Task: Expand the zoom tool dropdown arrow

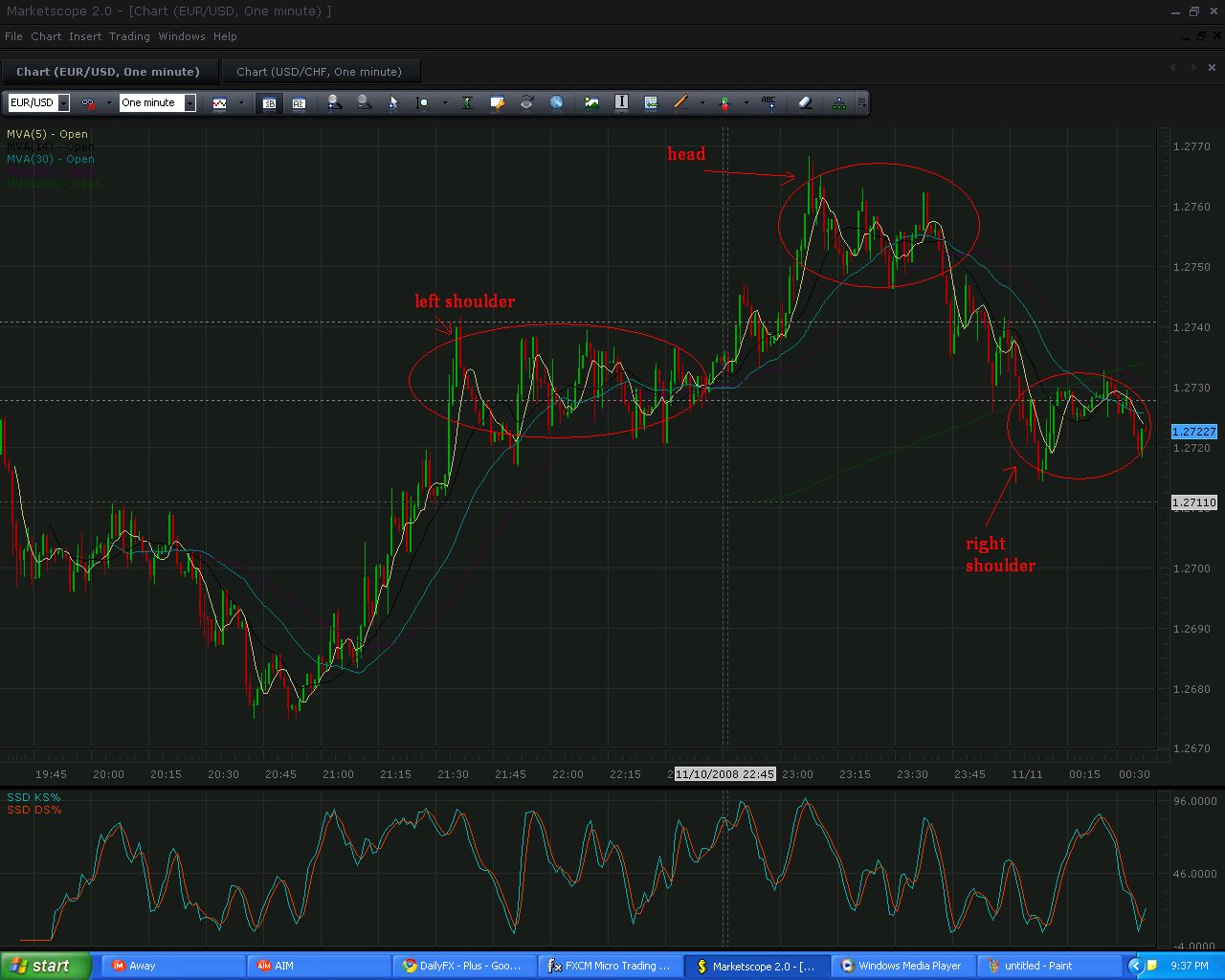Action: [x=445, y=102]
